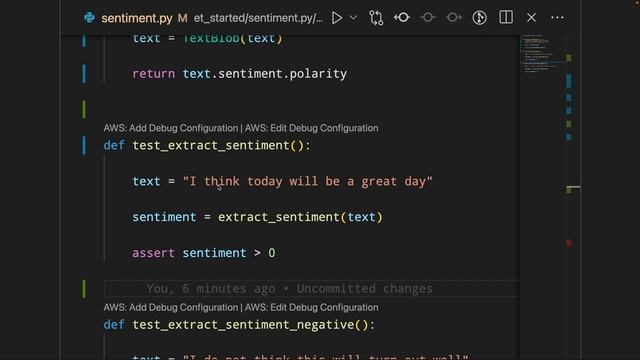This screenshot has width=640, height=360.
Task: Click AWS: Edit Debug Configuration above test_extract_sentiment
Action: pyautogui.click(x=311, y=128)
